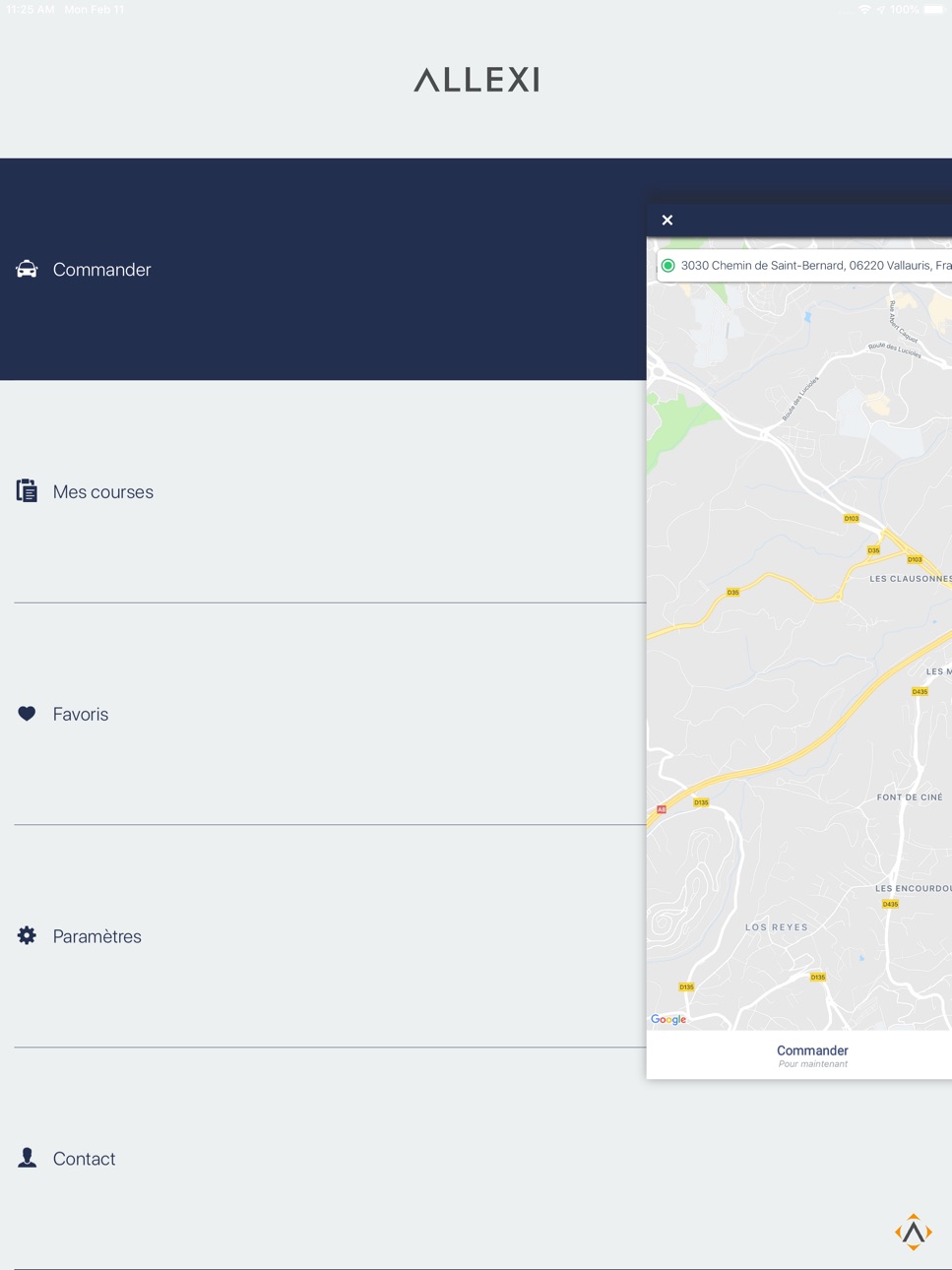This screenshot has width=952, height=1270.
Task: Click LOS REYES map label
Action: (777, 927)
